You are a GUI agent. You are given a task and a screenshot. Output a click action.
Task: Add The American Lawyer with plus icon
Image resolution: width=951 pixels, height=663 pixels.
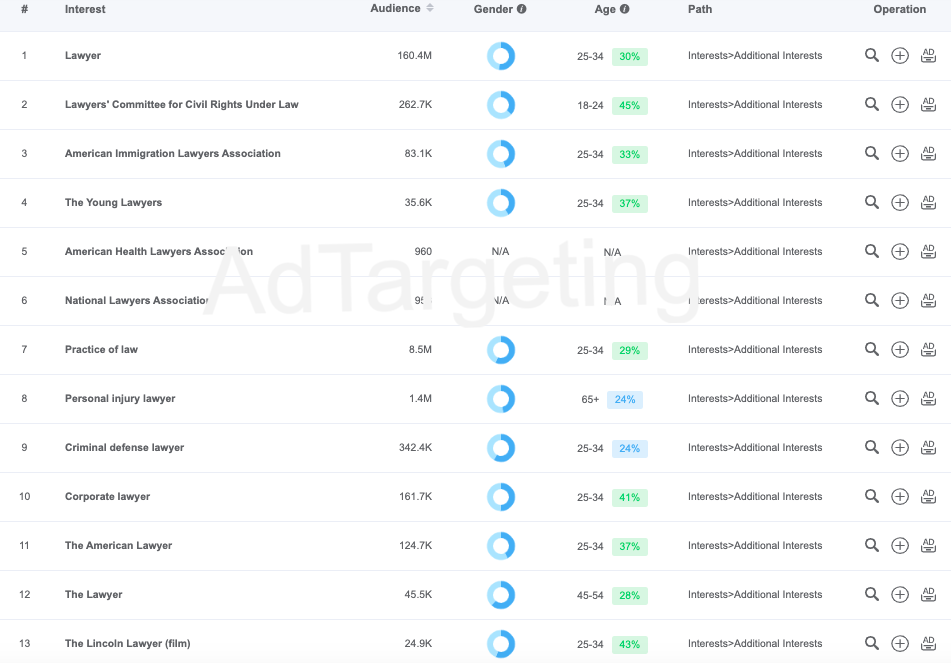pos(899,546)
